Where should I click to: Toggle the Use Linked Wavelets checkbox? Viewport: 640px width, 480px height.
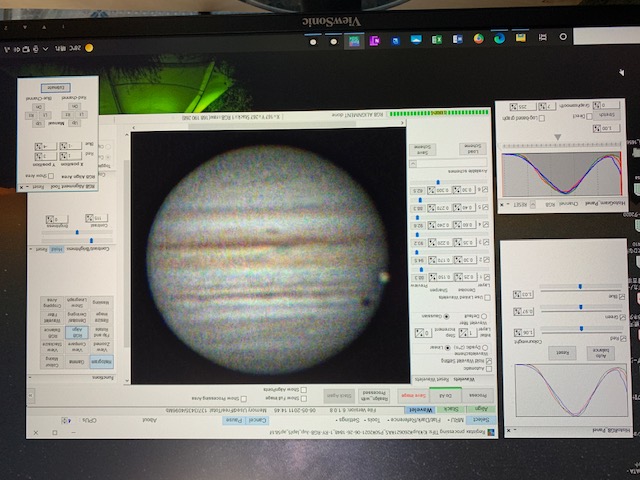pyautogui.click(x=486, y=298)
